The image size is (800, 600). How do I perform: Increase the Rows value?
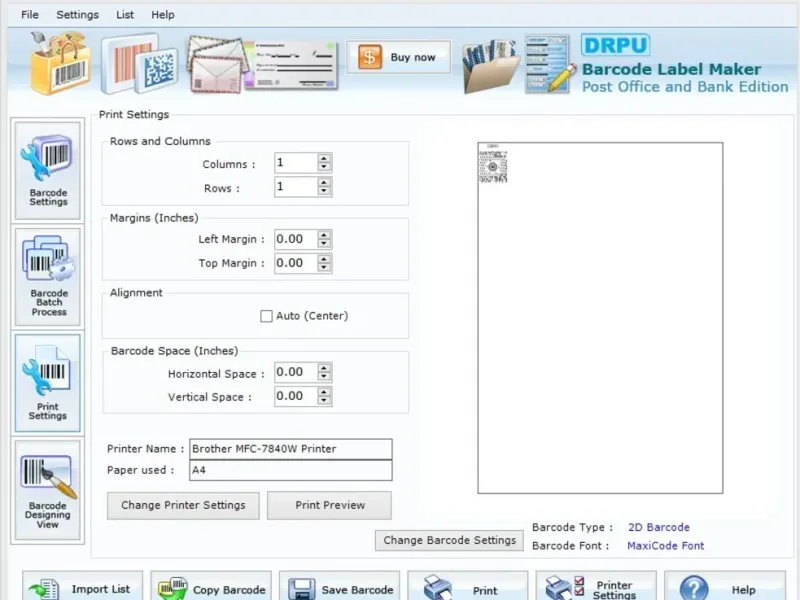[324, 183]
